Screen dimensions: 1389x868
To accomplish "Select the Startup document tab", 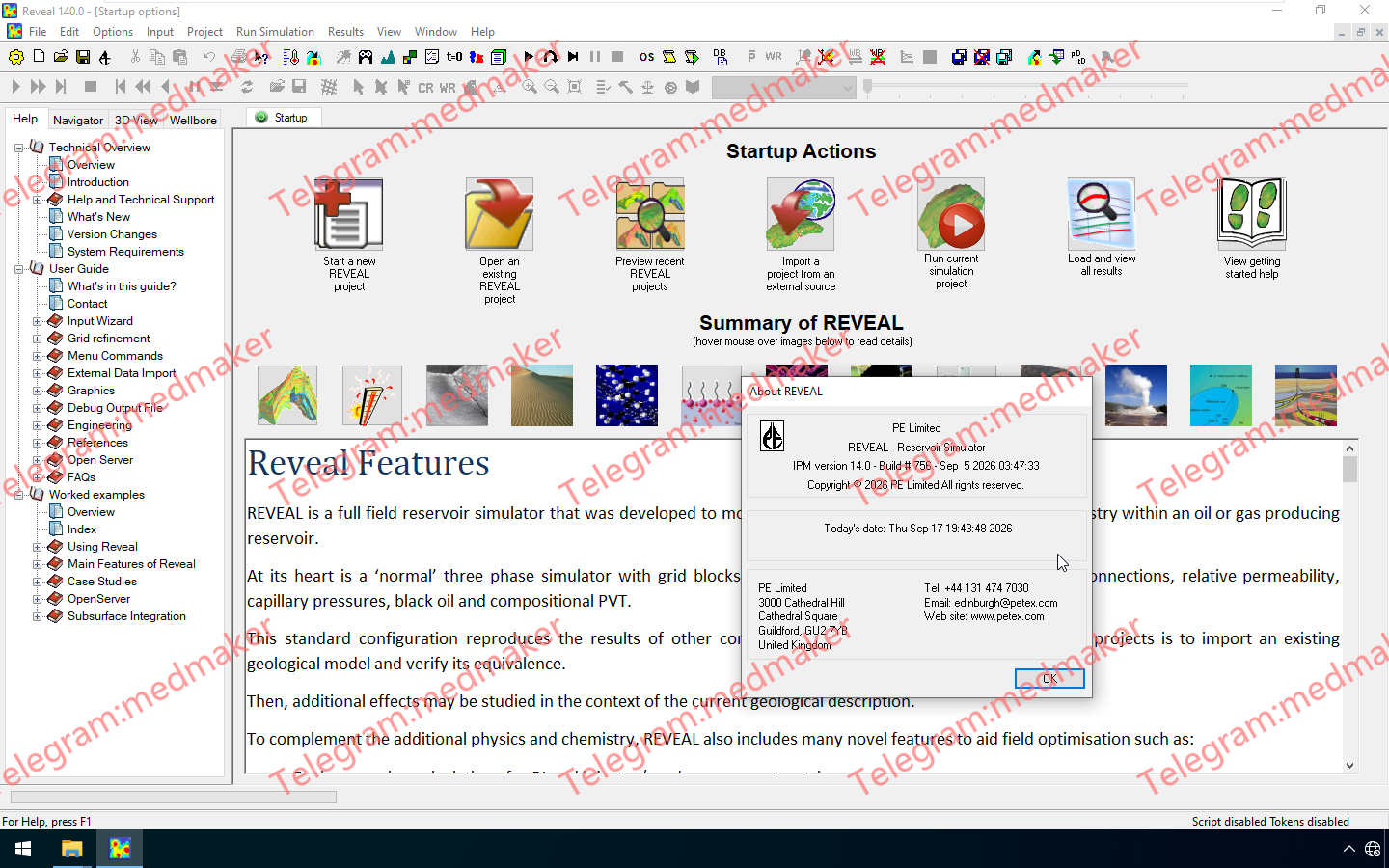I will pyautogui.click(x=283, y=118).
